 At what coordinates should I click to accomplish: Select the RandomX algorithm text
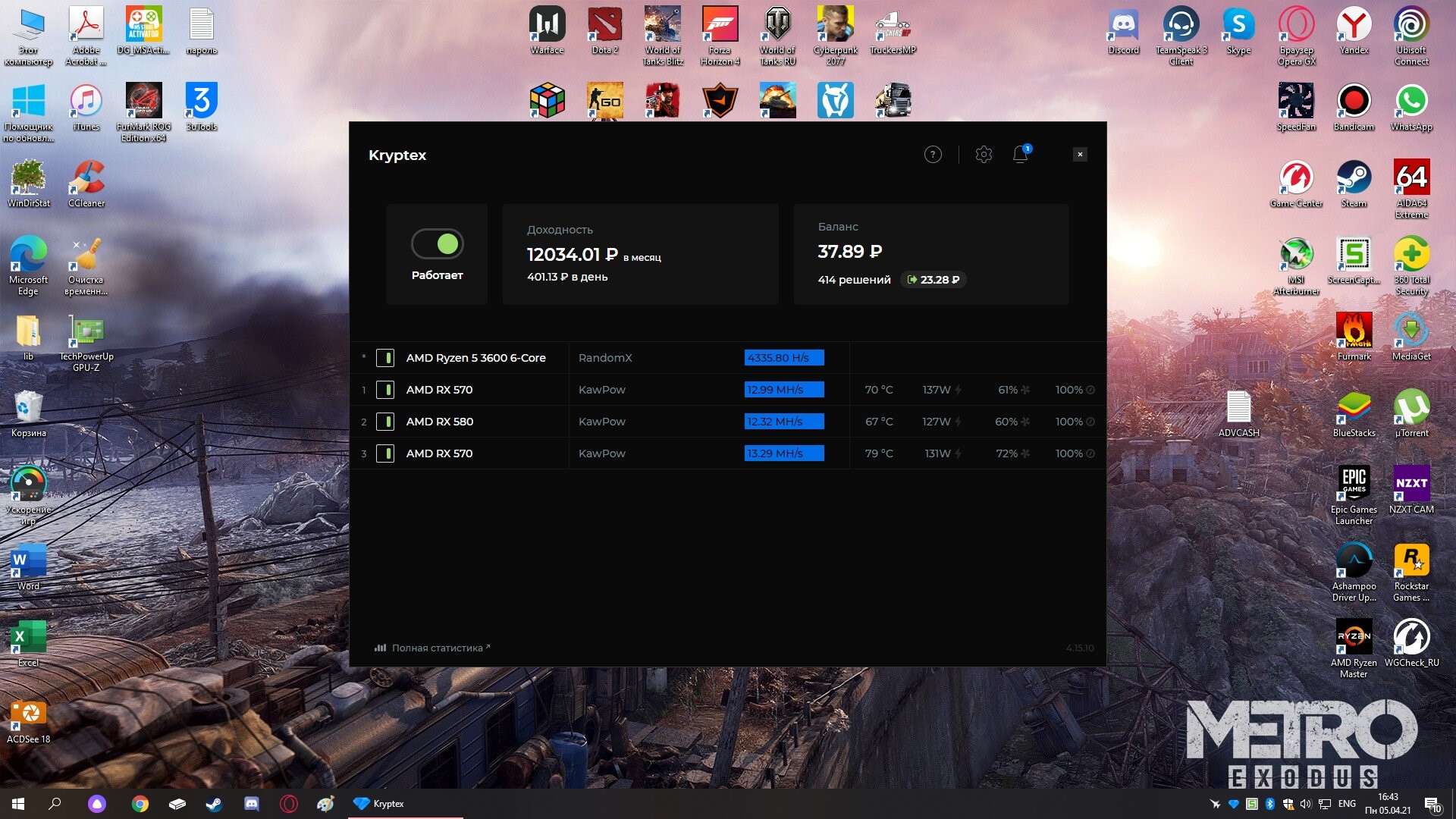tap(605, 358)
